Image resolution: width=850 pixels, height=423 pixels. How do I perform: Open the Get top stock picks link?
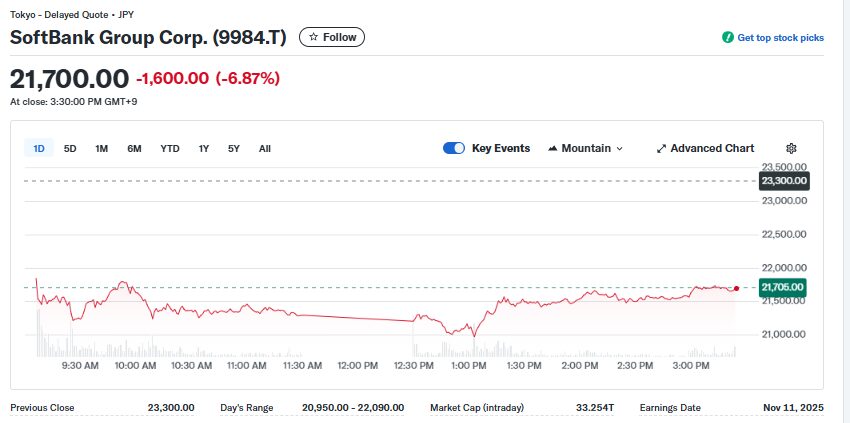(780, 37)
